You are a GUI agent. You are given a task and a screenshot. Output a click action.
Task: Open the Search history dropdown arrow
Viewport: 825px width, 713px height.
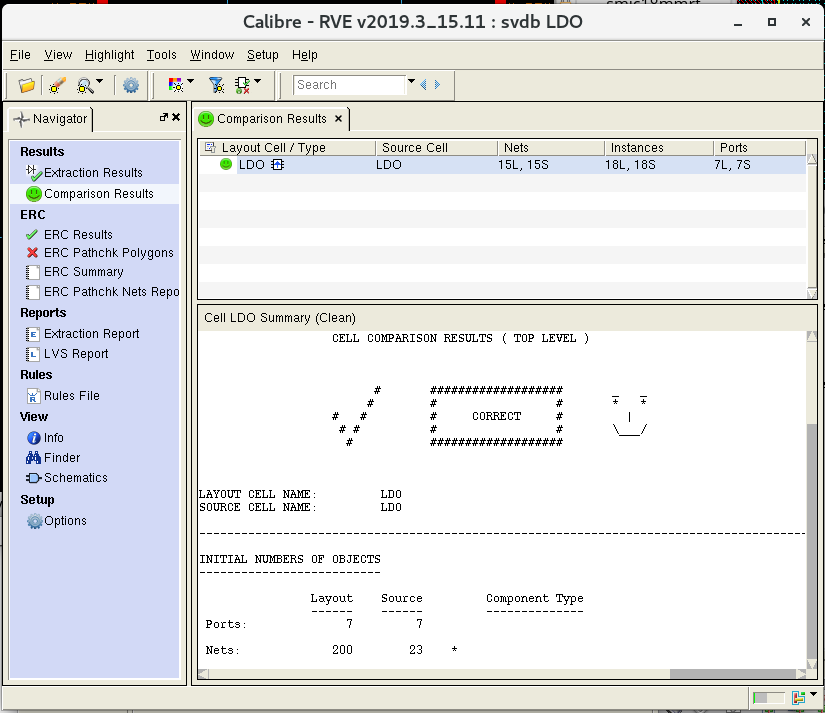(411, 82)
